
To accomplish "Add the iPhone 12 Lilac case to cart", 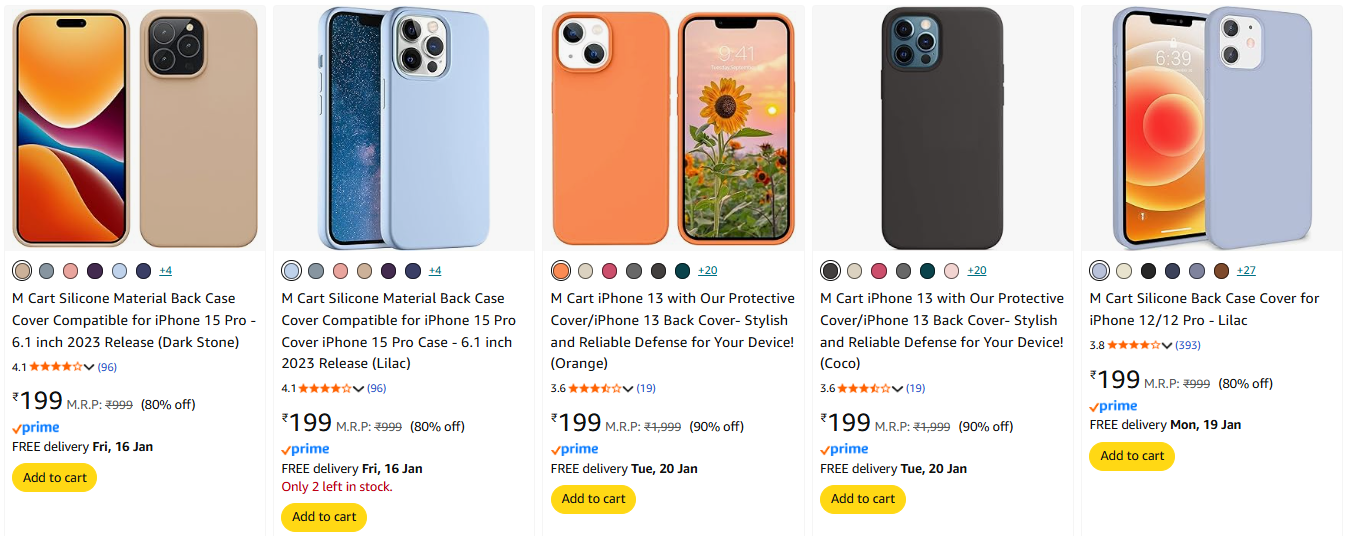I will (x=1132, y=456).
